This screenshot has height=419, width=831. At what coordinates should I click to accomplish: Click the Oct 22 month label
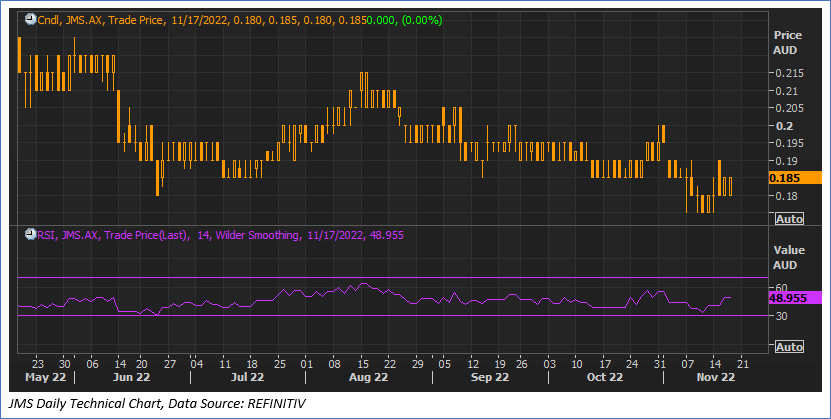click(606, 377)
